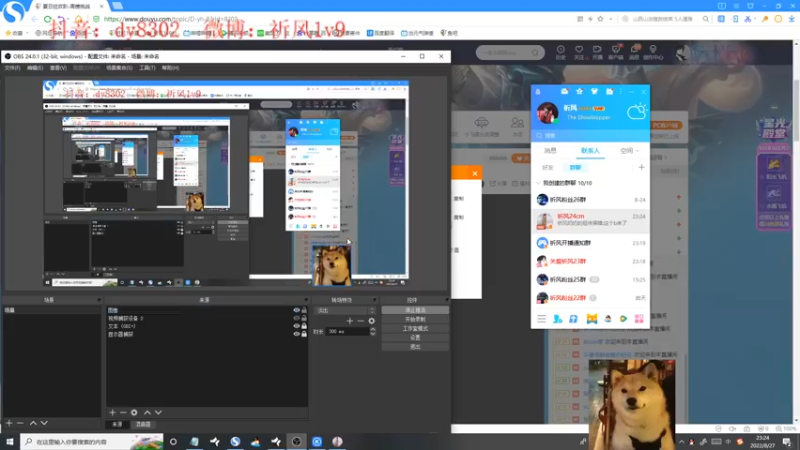Image resolution: width=800 pixels, height=450 pixels.
Task: Open 祈风粉丝26群 group chat
Action: (x=590, y=199)
